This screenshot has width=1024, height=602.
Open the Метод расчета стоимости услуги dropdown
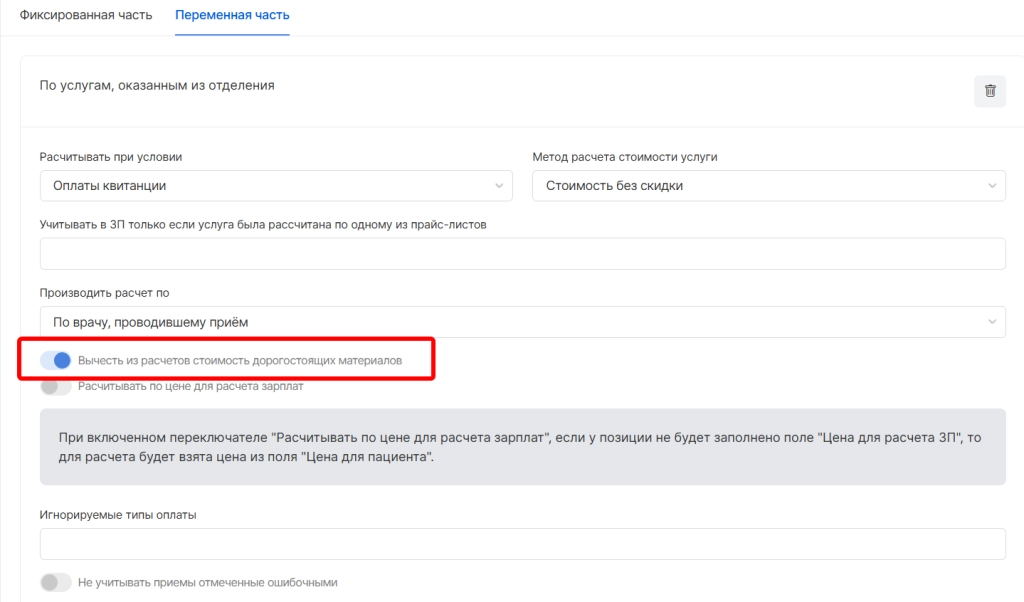(768, 186)
